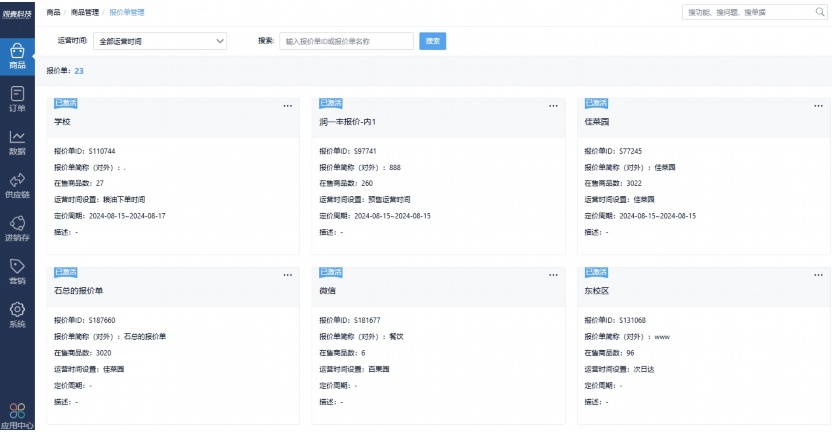This screenshot has width=832, height=432.
Task: Open the 商品 sidebar section
Action: (x=17, y=56)
